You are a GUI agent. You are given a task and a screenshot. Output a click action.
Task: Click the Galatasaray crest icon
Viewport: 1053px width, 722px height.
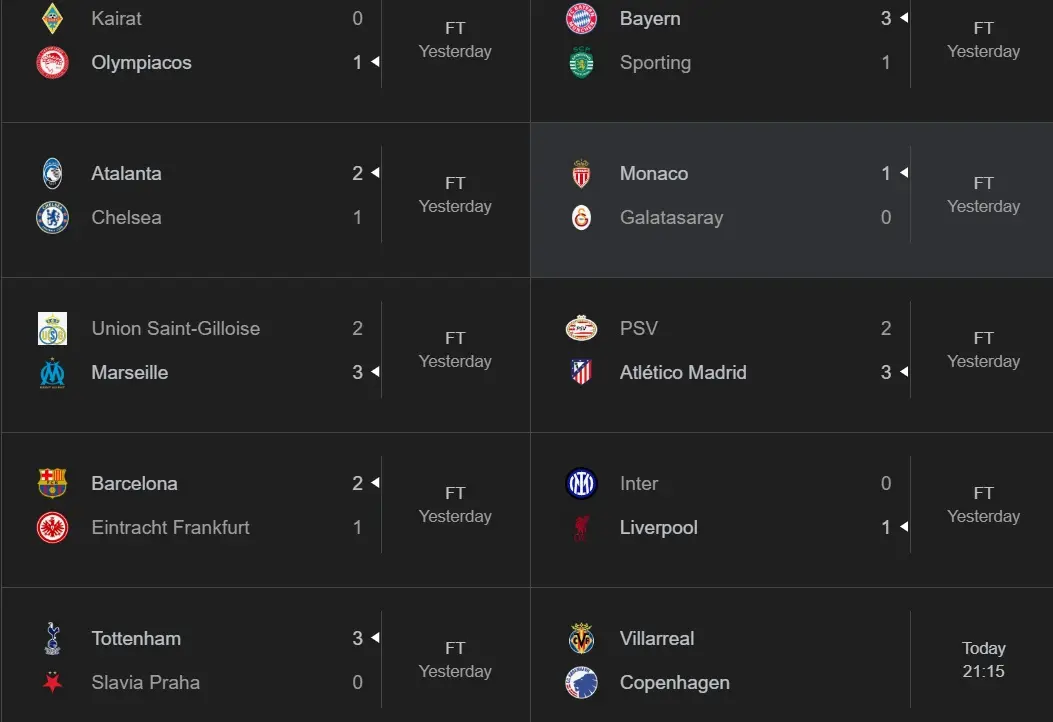581,217
